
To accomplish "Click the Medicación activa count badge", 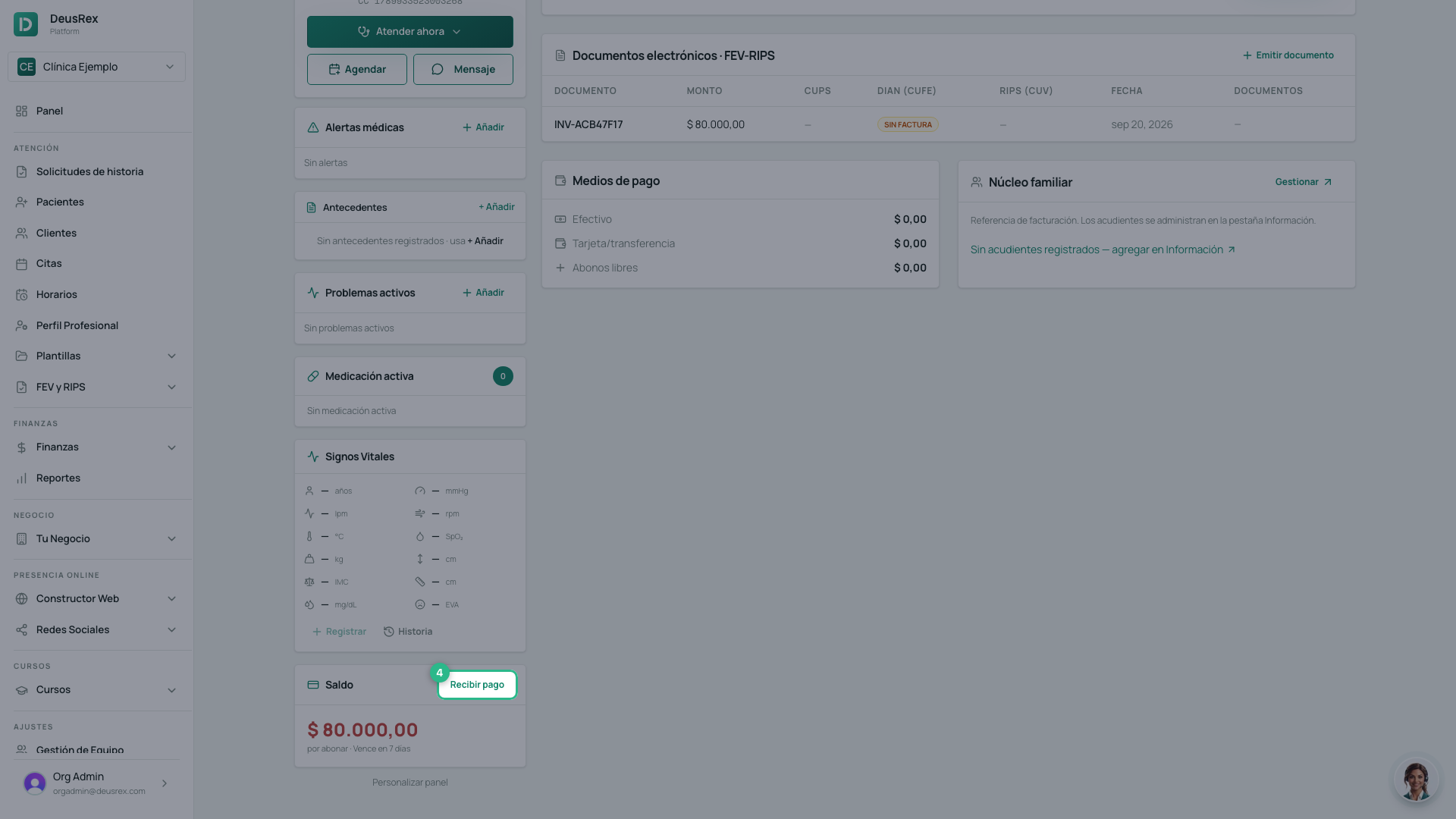I will [x=503, y=376].
